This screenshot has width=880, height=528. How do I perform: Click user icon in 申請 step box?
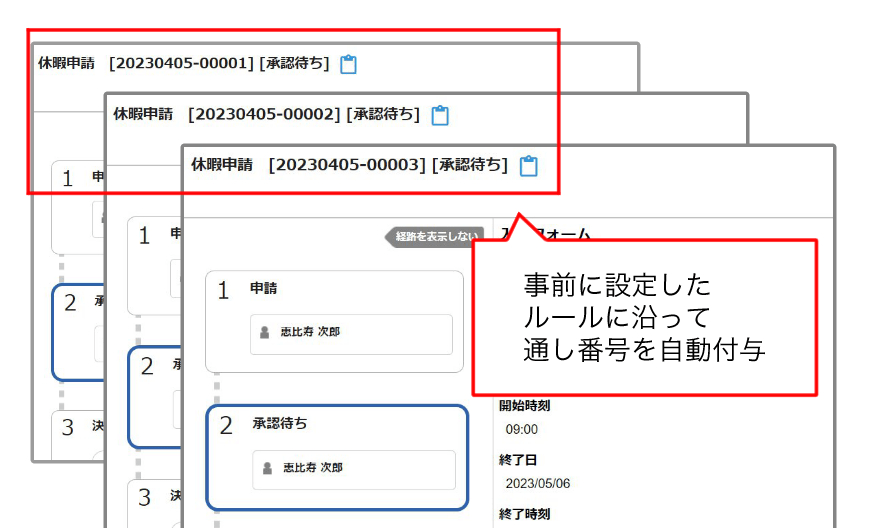(264, 333)
